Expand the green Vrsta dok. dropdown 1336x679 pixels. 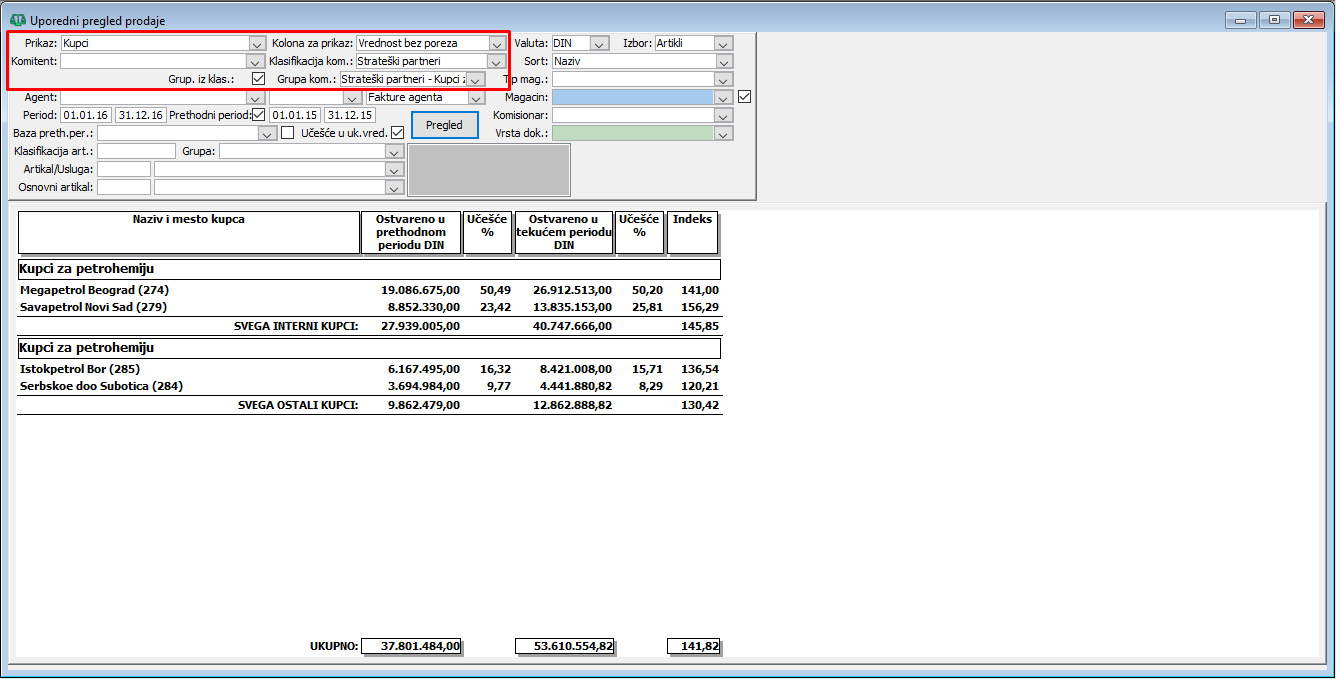(x=724, y=133)
